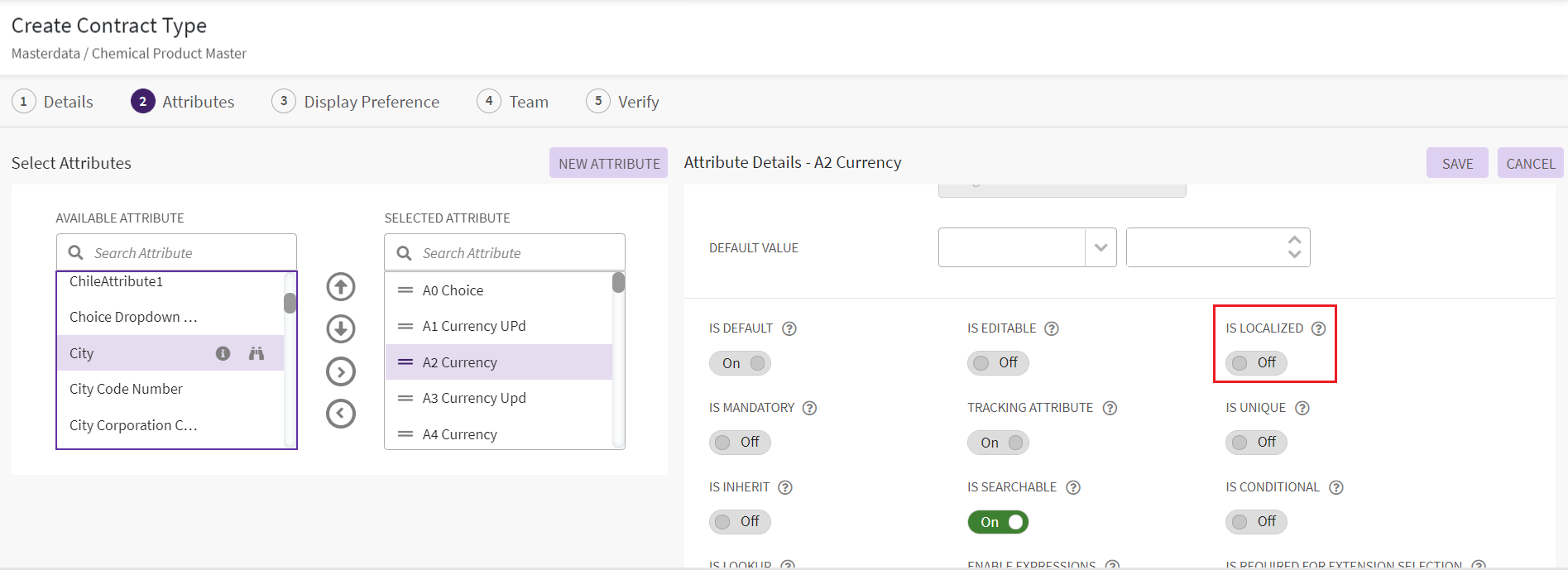Open help icon next to Is Localized
The height and width of the screenshot is (570, 1568).
[x=1318, y=328]
